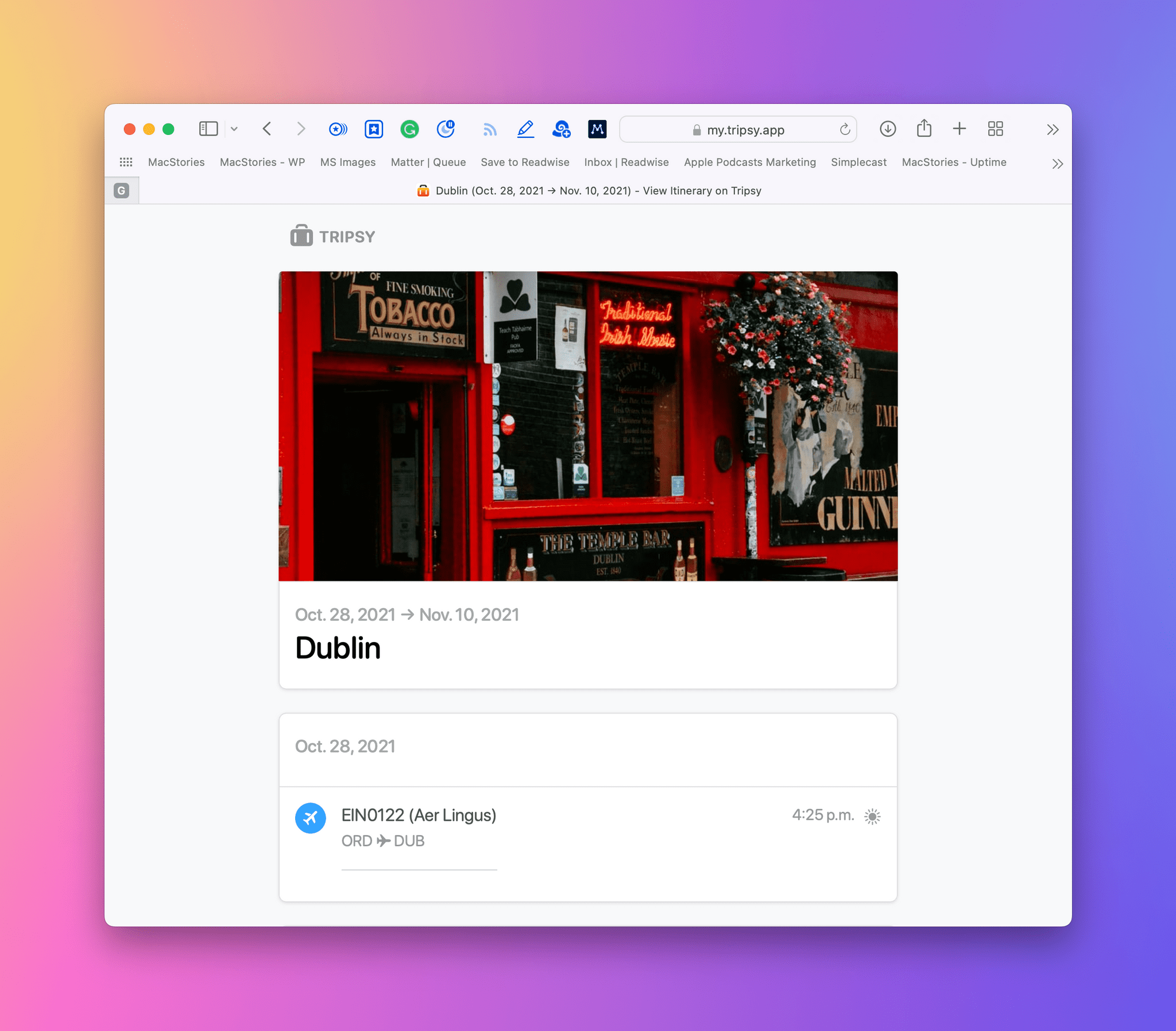Maximize the Safari window with green button
Viewport: 1176px width, 1031px height.
[168, 129]
